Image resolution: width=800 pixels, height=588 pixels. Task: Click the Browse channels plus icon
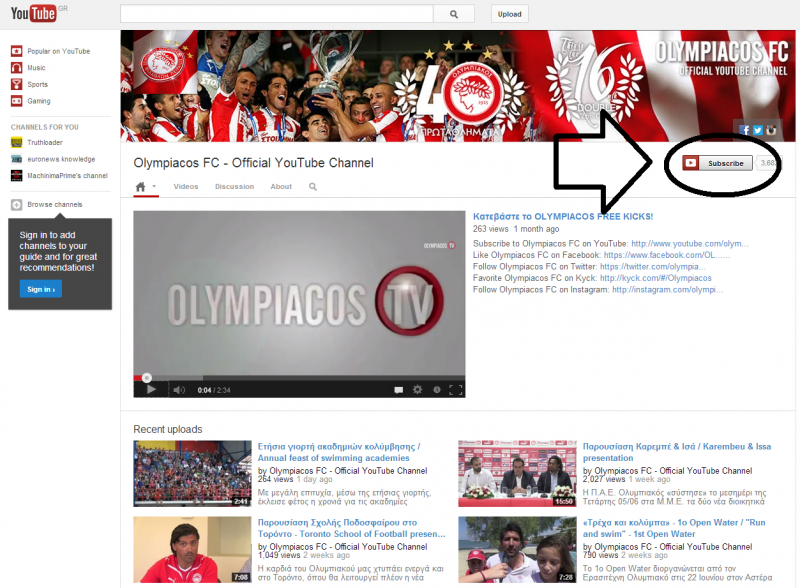point(16,205)
